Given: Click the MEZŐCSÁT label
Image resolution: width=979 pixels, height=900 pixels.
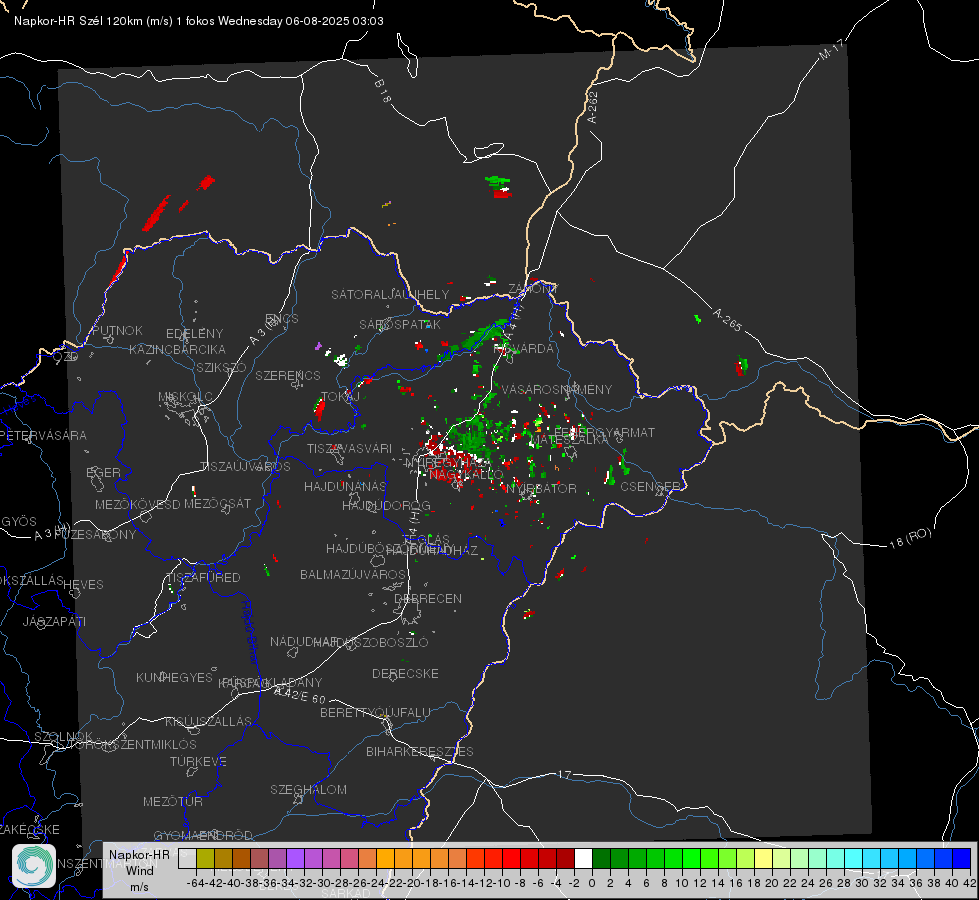Looking at the screenshot, I should [217, 503].
